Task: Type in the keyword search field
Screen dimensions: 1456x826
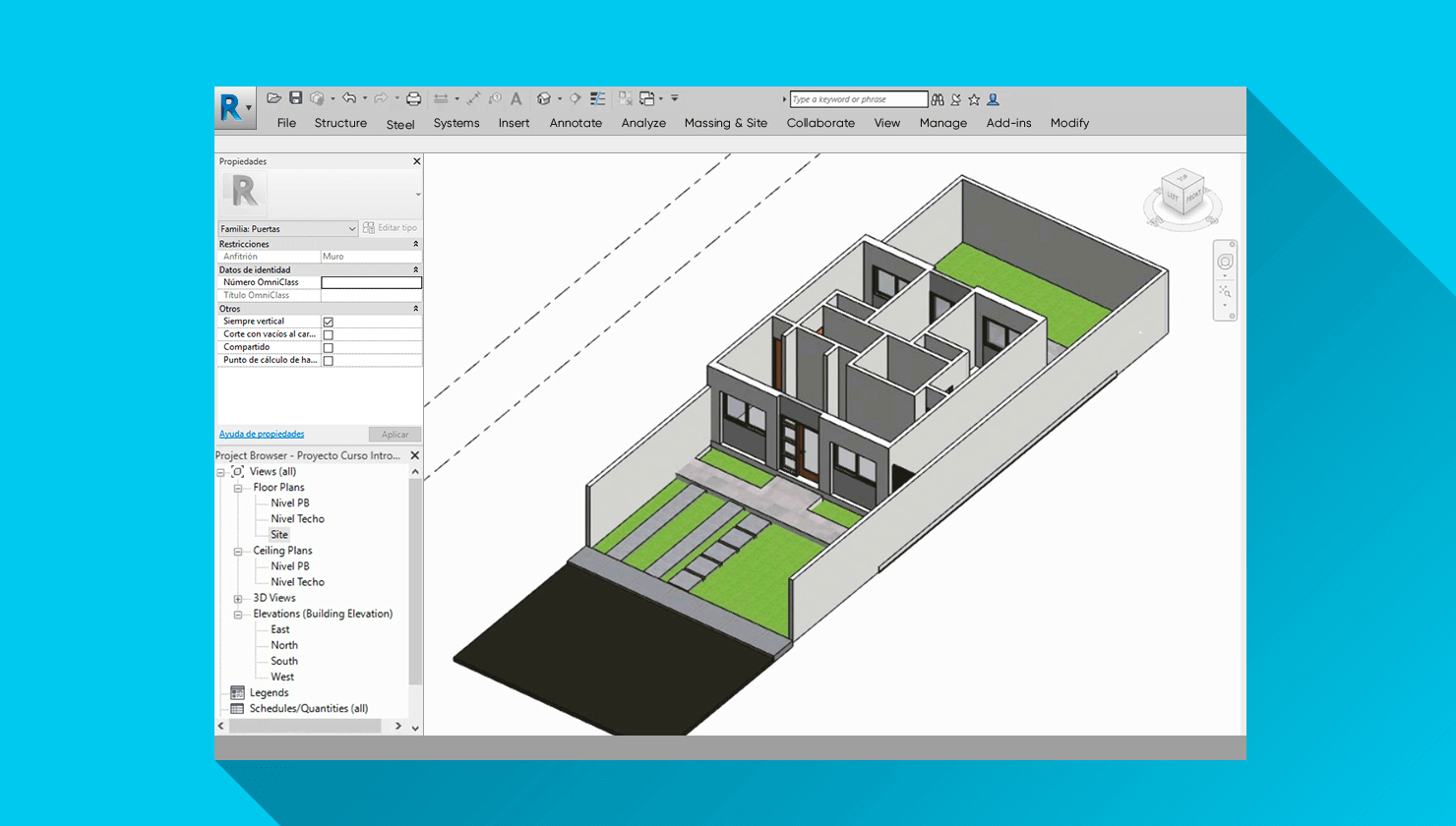Action: click(856, 98)
